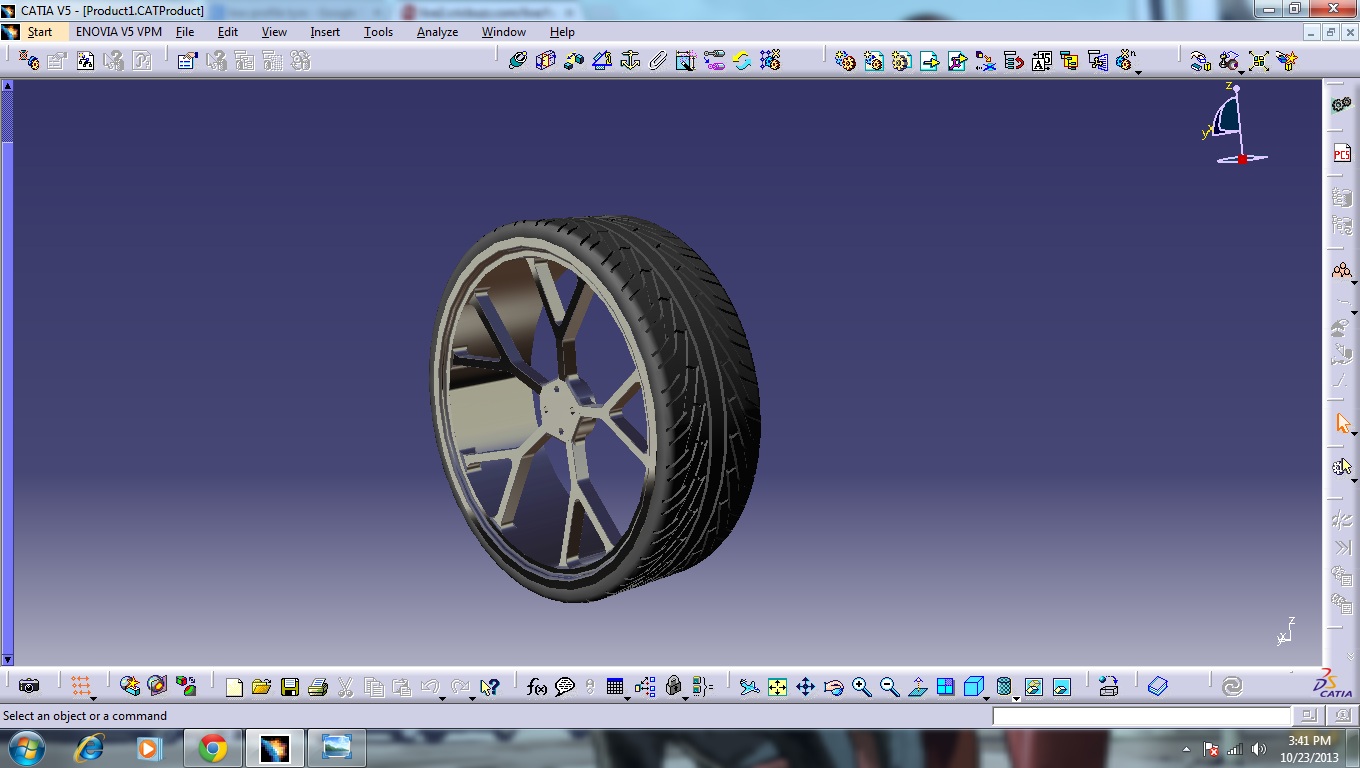Click the Design Table icon

(x=615, y=687)
